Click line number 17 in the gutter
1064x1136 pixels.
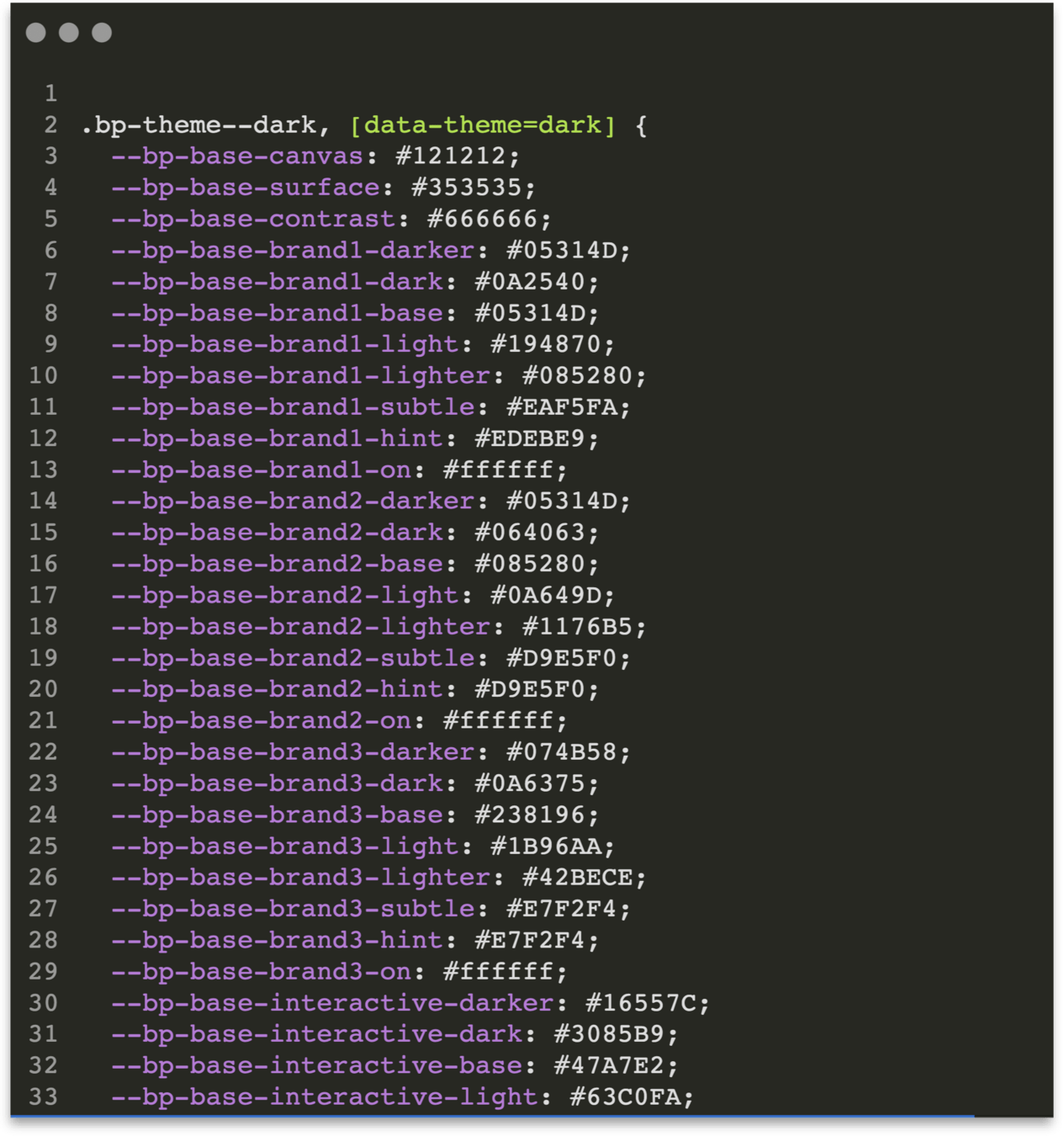[44, 596]
